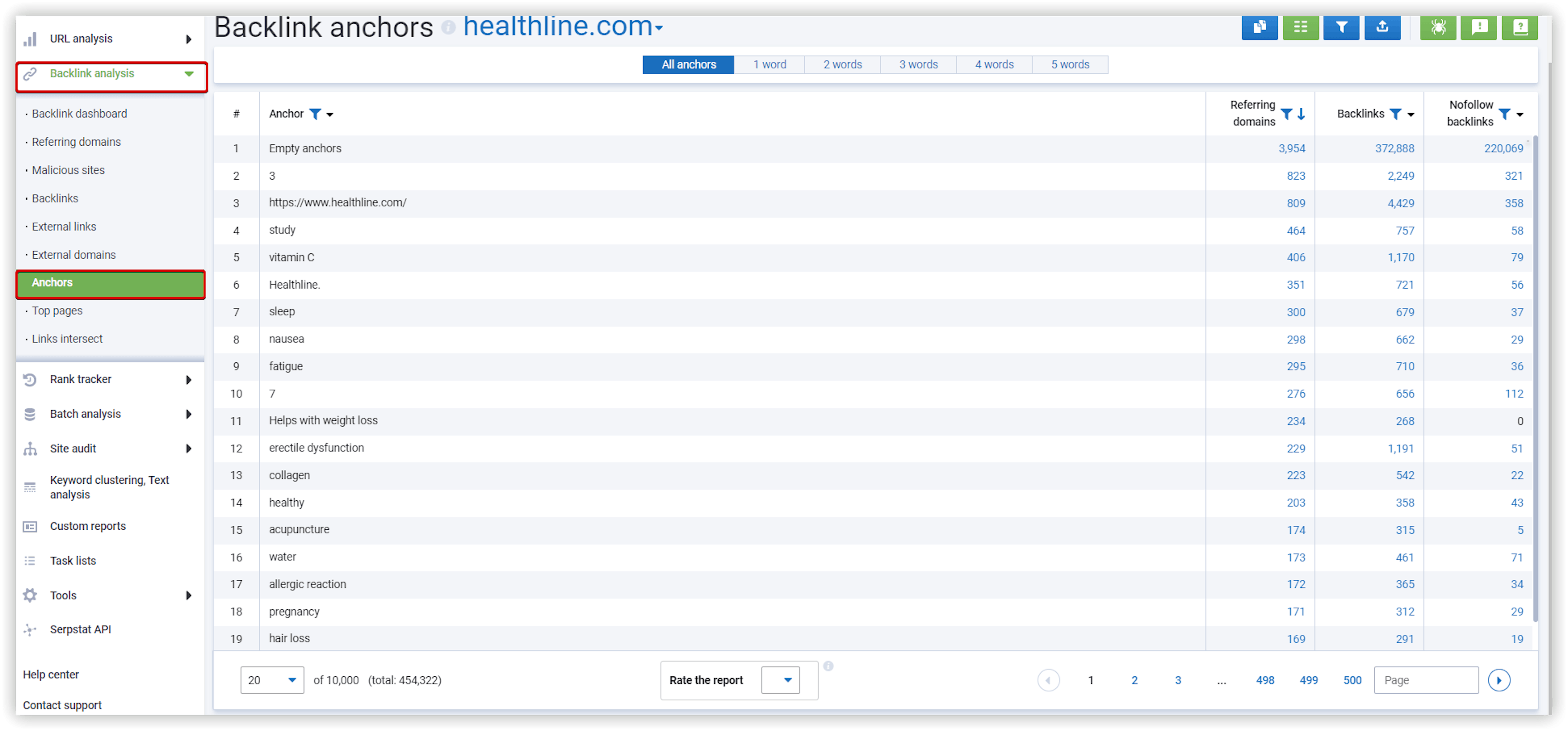Image resolution: width=1568 pixels, height=731 pixels.
Task: Open referring domains count 3,954 for Empty anchors
Action: coord(1292,149)
